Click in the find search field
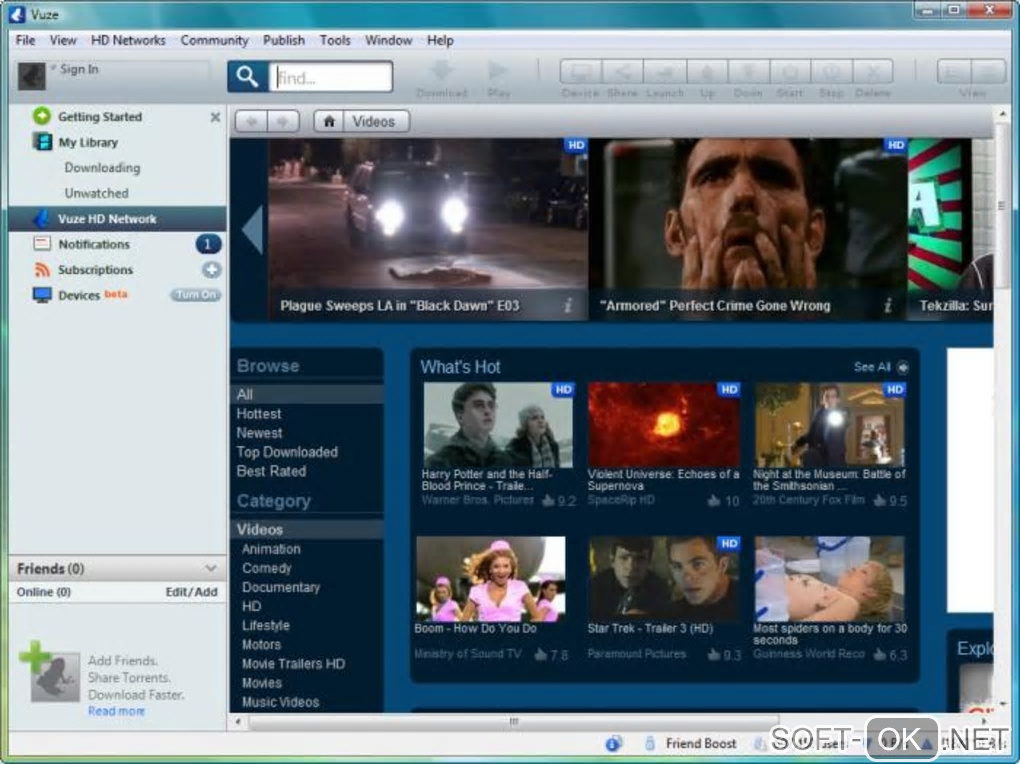1020x764 pixels. (331, 77)
